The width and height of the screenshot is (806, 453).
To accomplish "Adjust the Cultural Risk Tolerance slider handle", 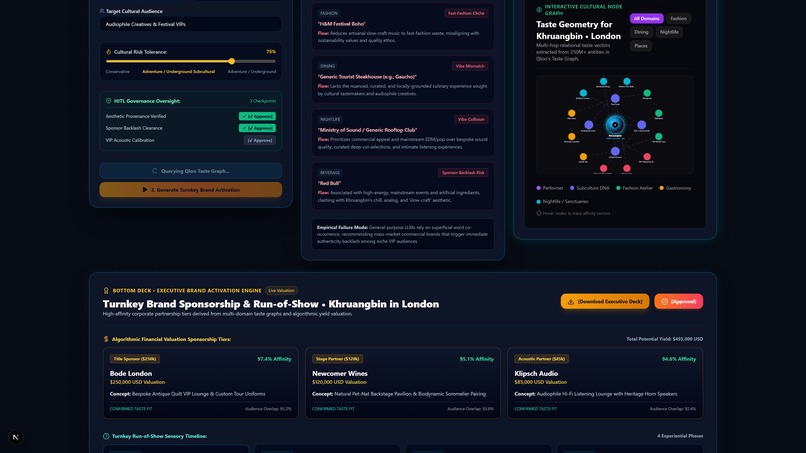I will tap(232, 61).
